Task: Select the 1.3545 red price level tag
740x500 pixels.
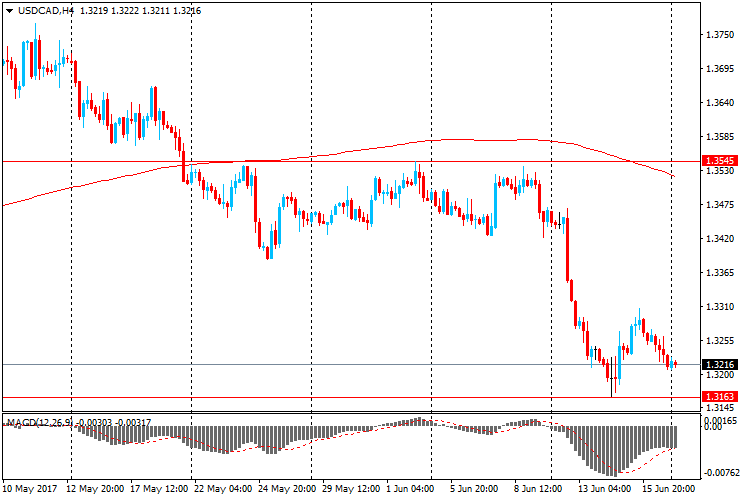Action: tap(721, 161)
